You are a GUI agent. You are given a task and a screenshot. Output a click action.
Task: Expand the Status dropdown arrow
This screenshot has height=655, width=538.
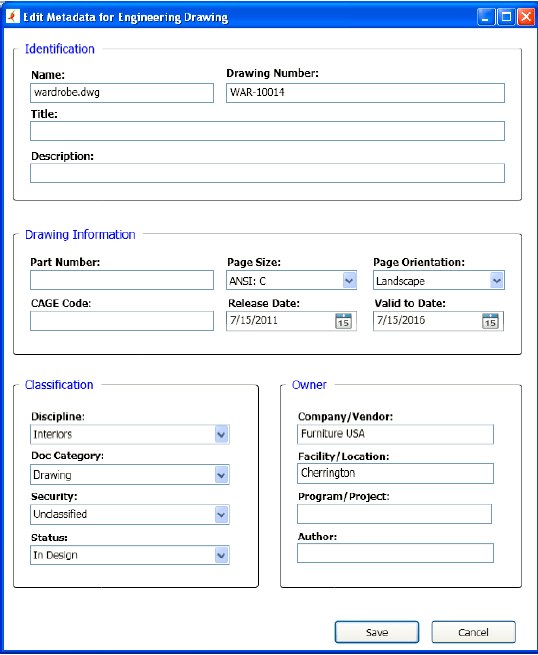click(x=221, y=555)
